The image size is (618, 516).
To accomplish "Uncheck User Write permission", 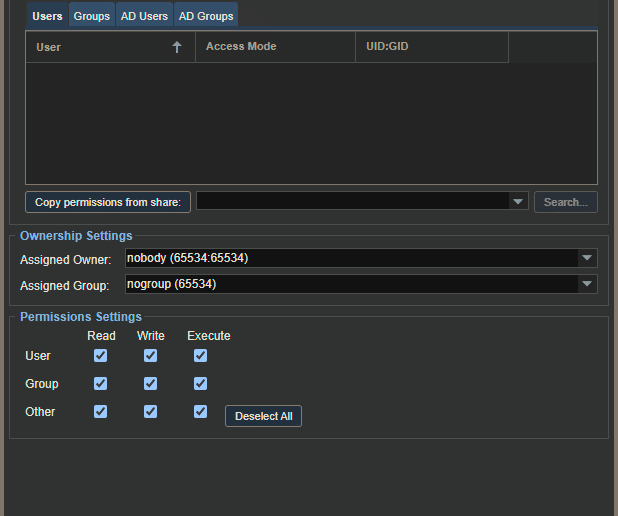I will (x=151, y=356).
